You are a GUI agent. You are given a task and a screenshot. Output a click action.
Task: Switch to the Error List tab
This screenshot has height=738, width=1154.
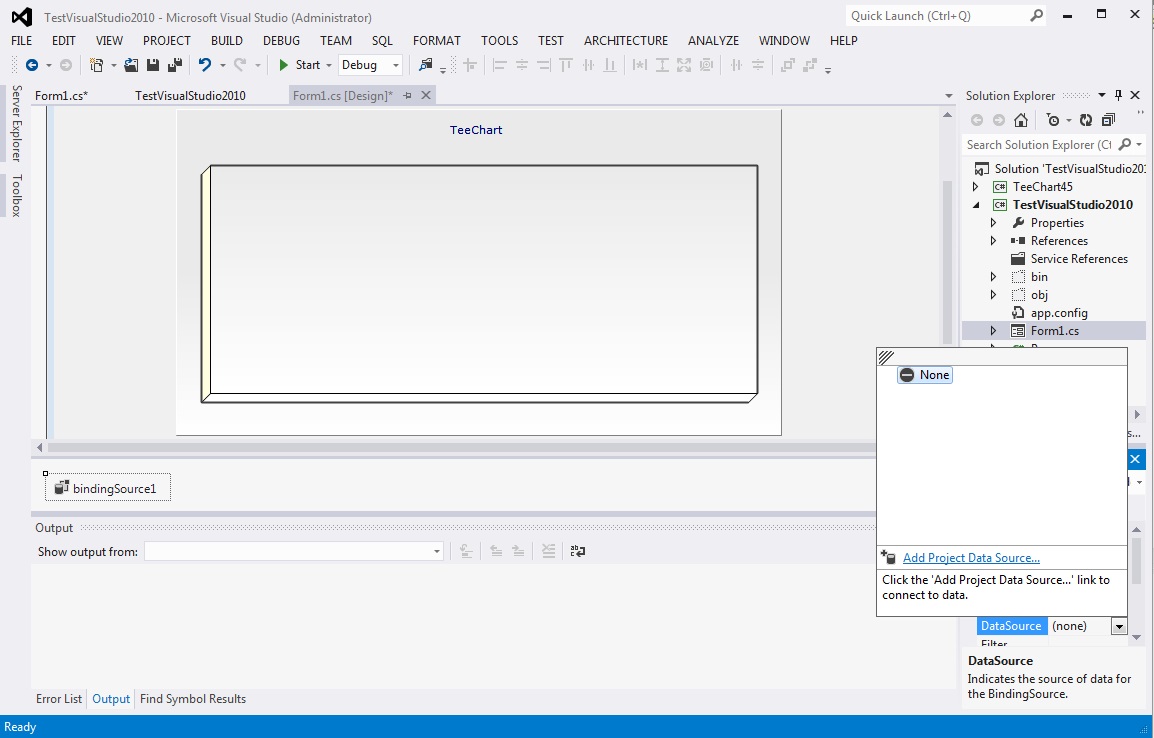(x=59, y=699)
